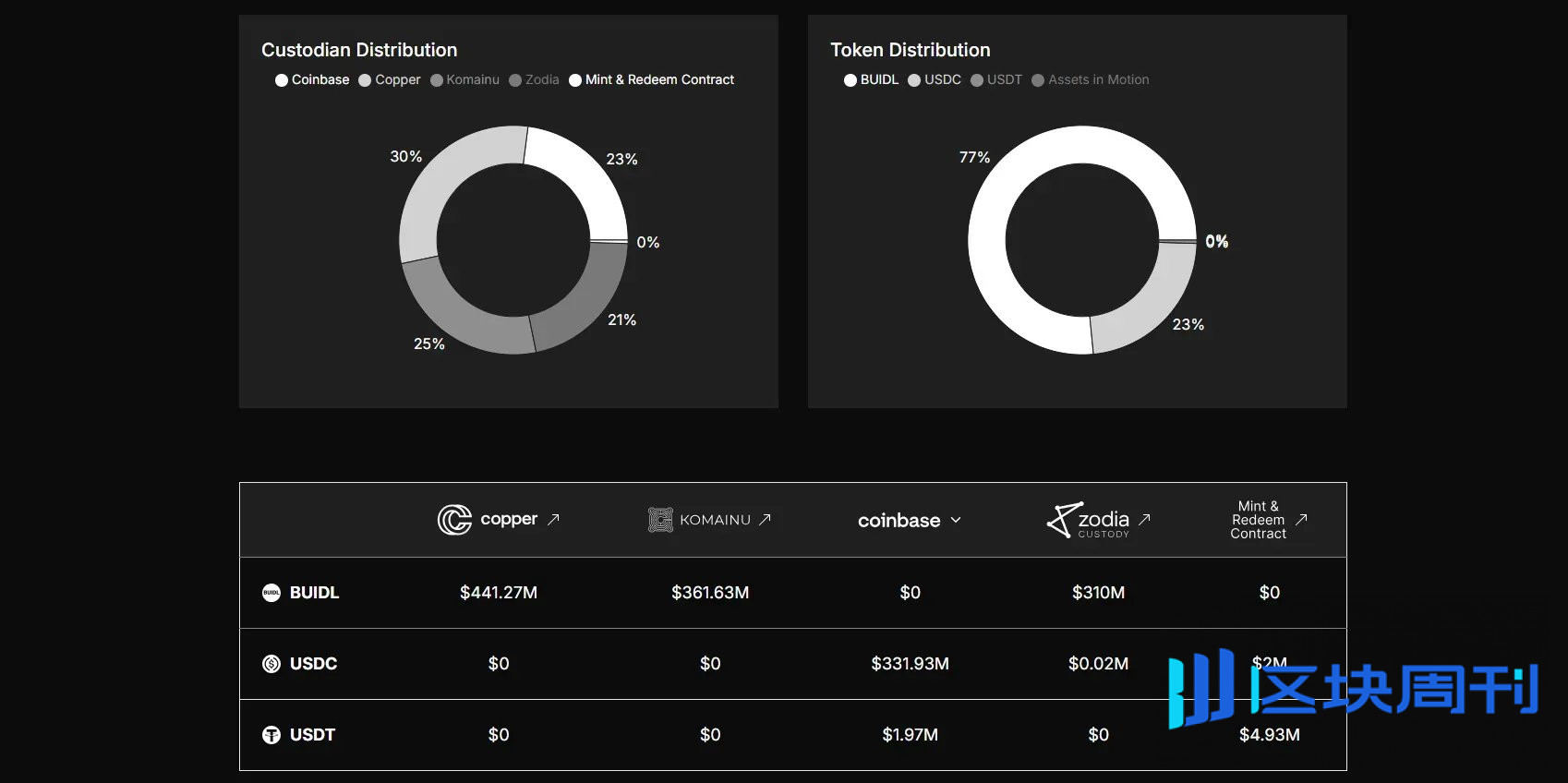Click the 0% label in Custodian chart

(x=648, y=243)
